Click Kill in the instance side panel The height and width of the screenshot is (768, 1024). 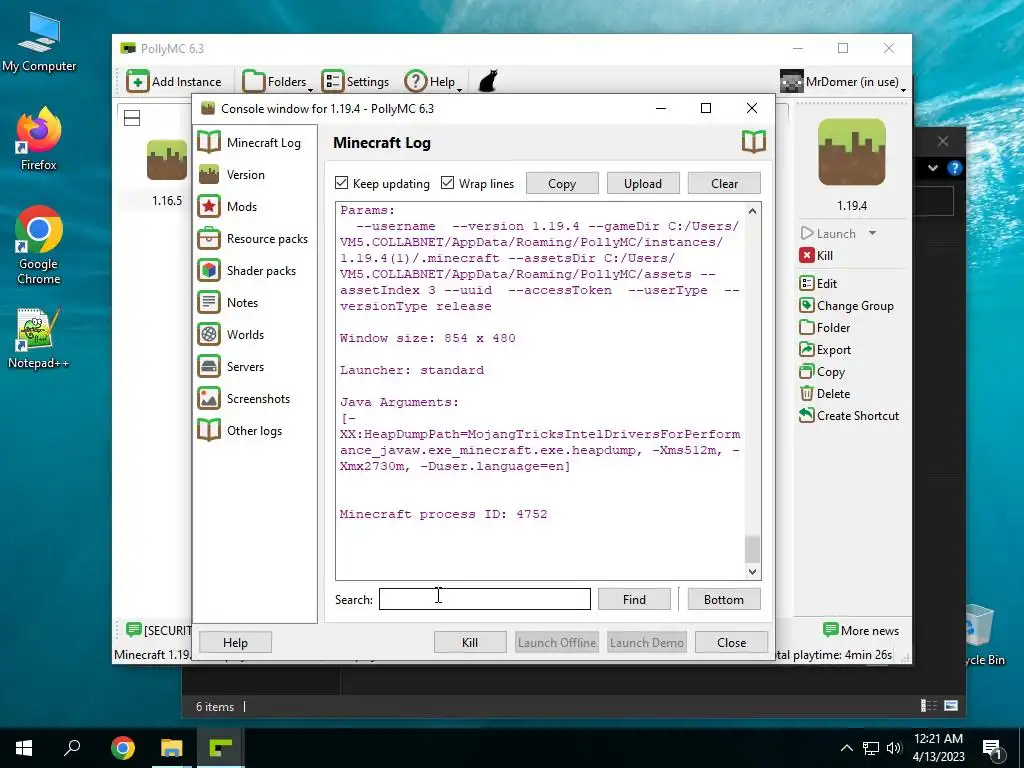coord(816,255)
